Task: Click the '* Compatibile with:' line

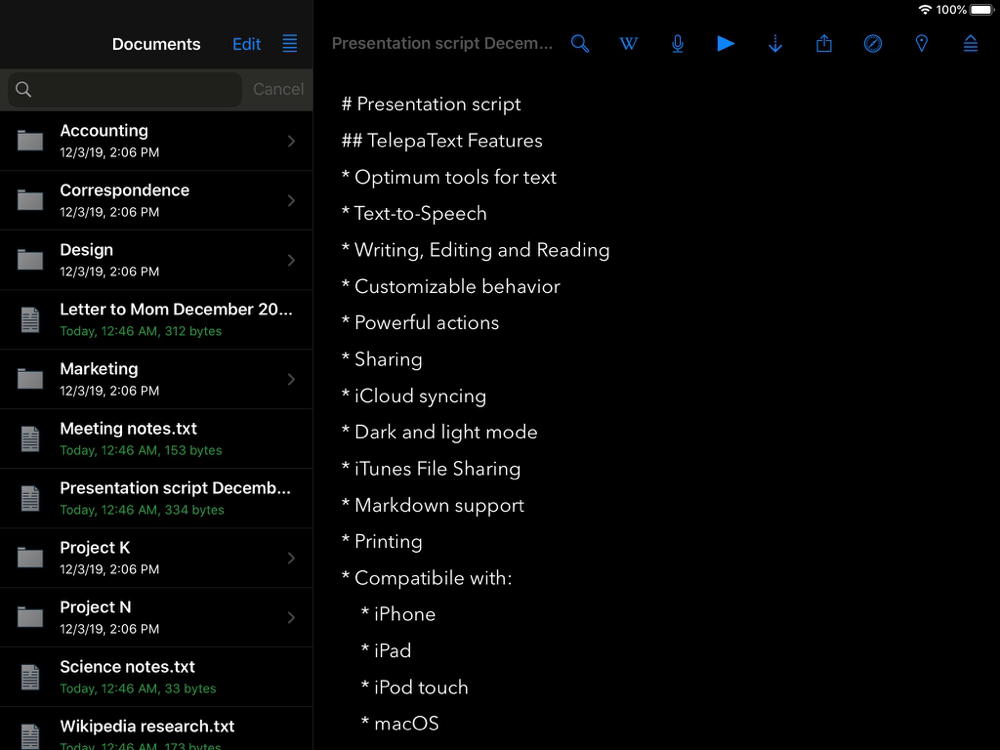Action: [x=427, y=578]
